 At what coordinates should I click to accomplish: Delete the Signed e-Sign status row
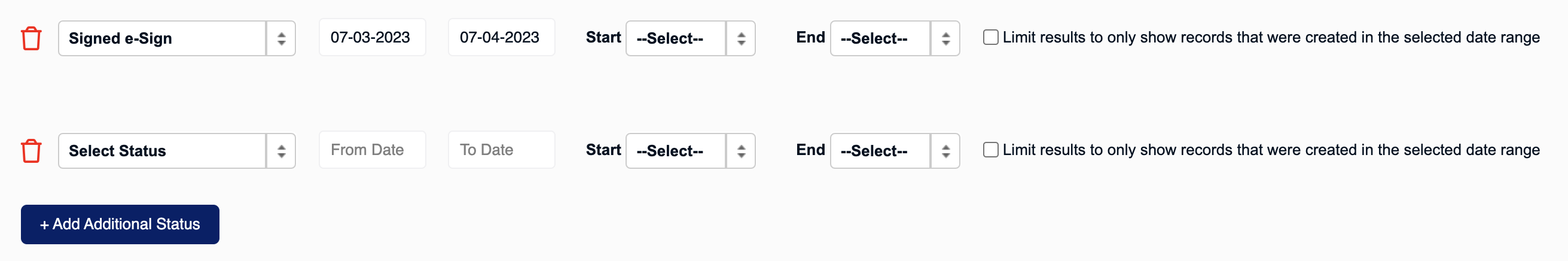[x=31, y=38]
